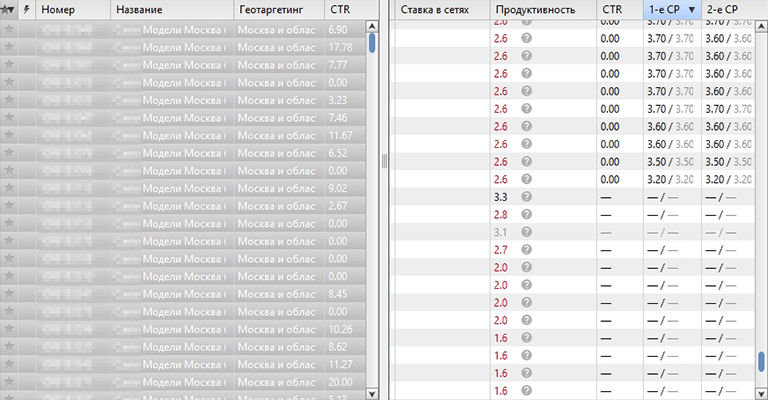The height and width of the screenshot is (400, 768).
Task: Click the left table's vertical scrollbar thumb
Action: pos(372,43)
